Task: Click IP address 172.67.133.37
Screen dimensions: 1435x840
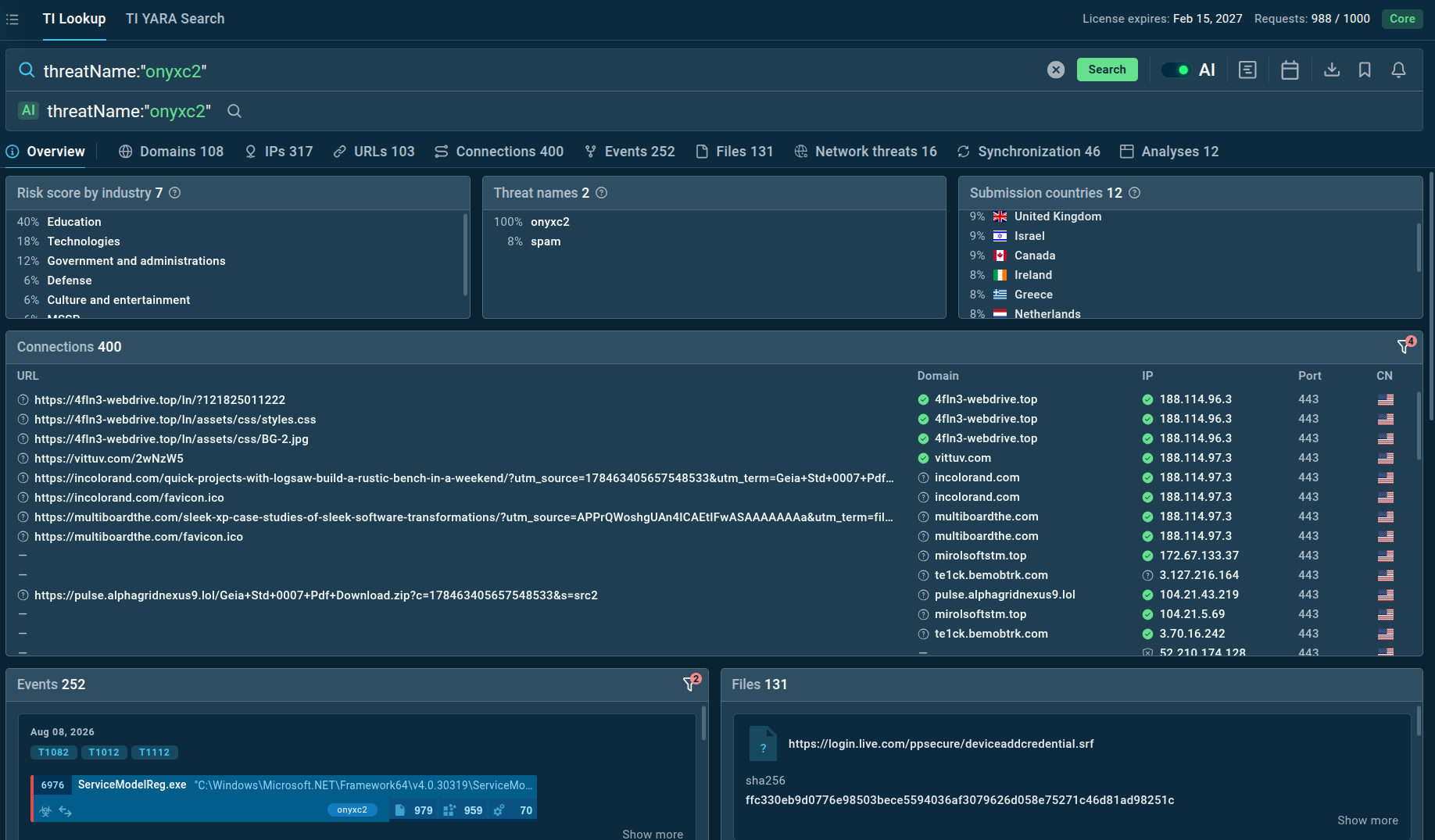Action: (1199, 556)
